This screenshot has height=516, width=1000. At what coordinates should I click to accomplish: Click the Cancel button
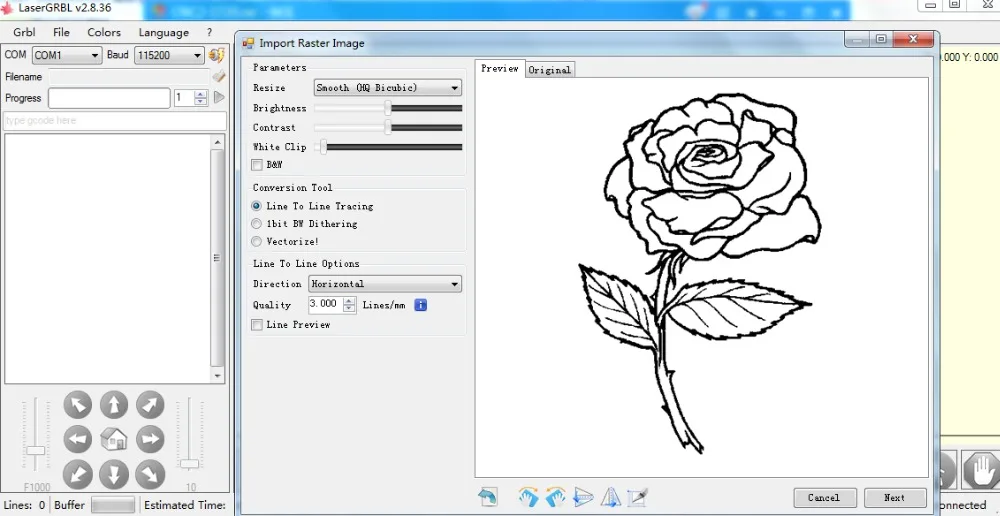[824, 498]
